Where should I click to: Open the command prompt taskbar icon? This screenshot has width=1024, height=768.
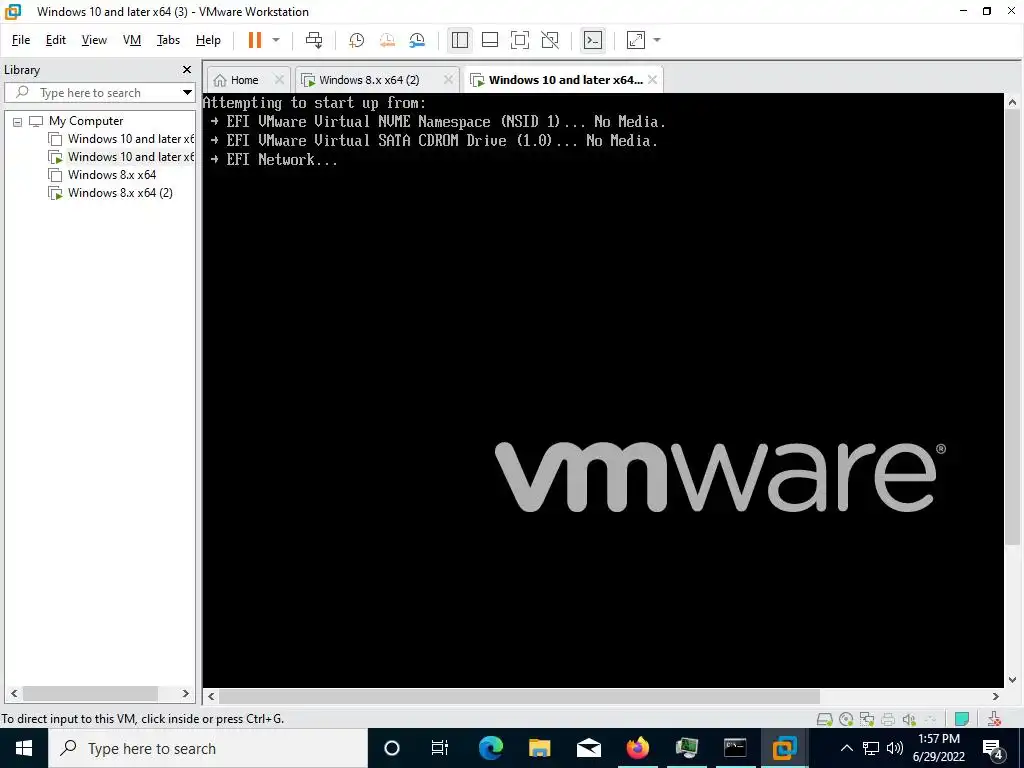click(735, 748)
